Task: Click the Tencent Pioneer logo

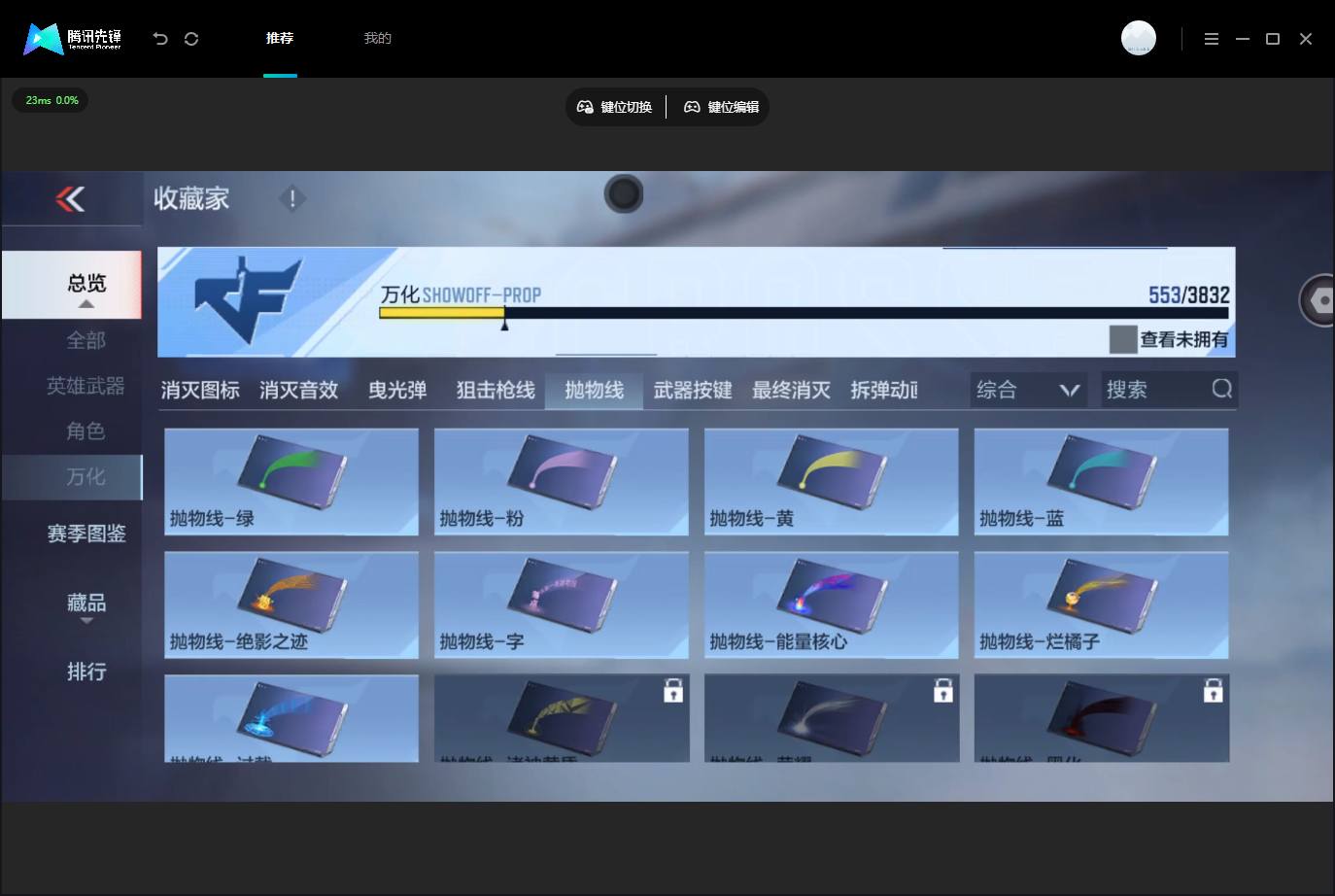Action: [73, 39]
